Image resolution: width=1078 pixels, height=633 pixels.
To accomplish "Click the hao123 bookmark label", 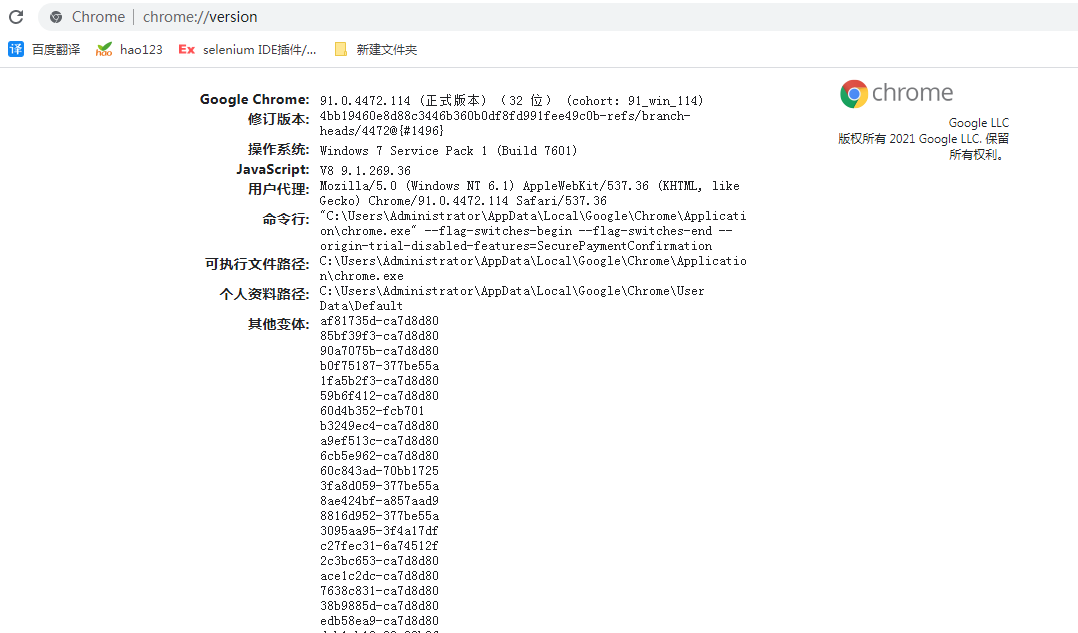I will point(141,49).
